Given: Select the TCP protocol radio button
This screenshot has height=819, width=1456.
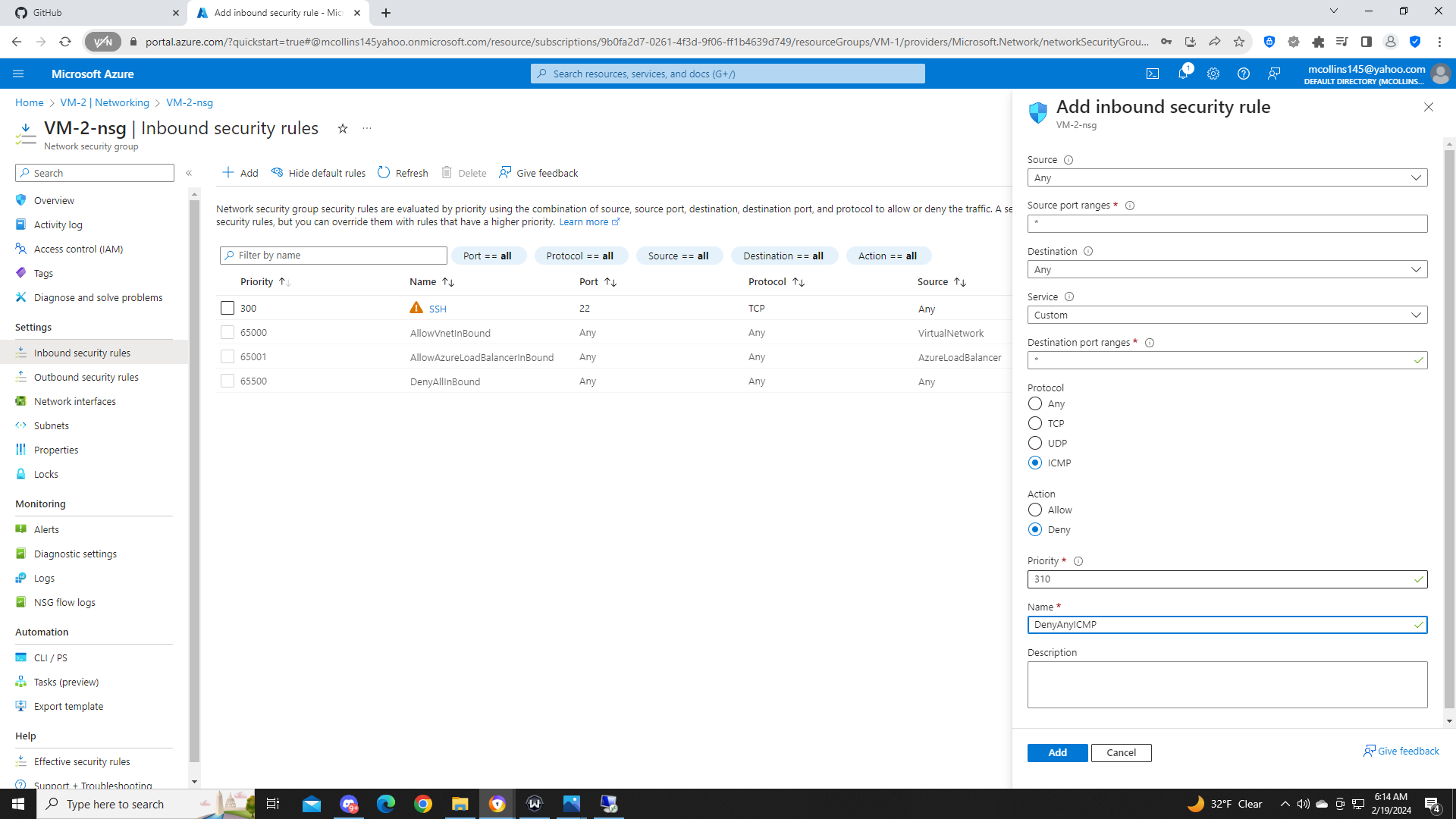Looking at the screenshot, I should tap(1035, 423).
